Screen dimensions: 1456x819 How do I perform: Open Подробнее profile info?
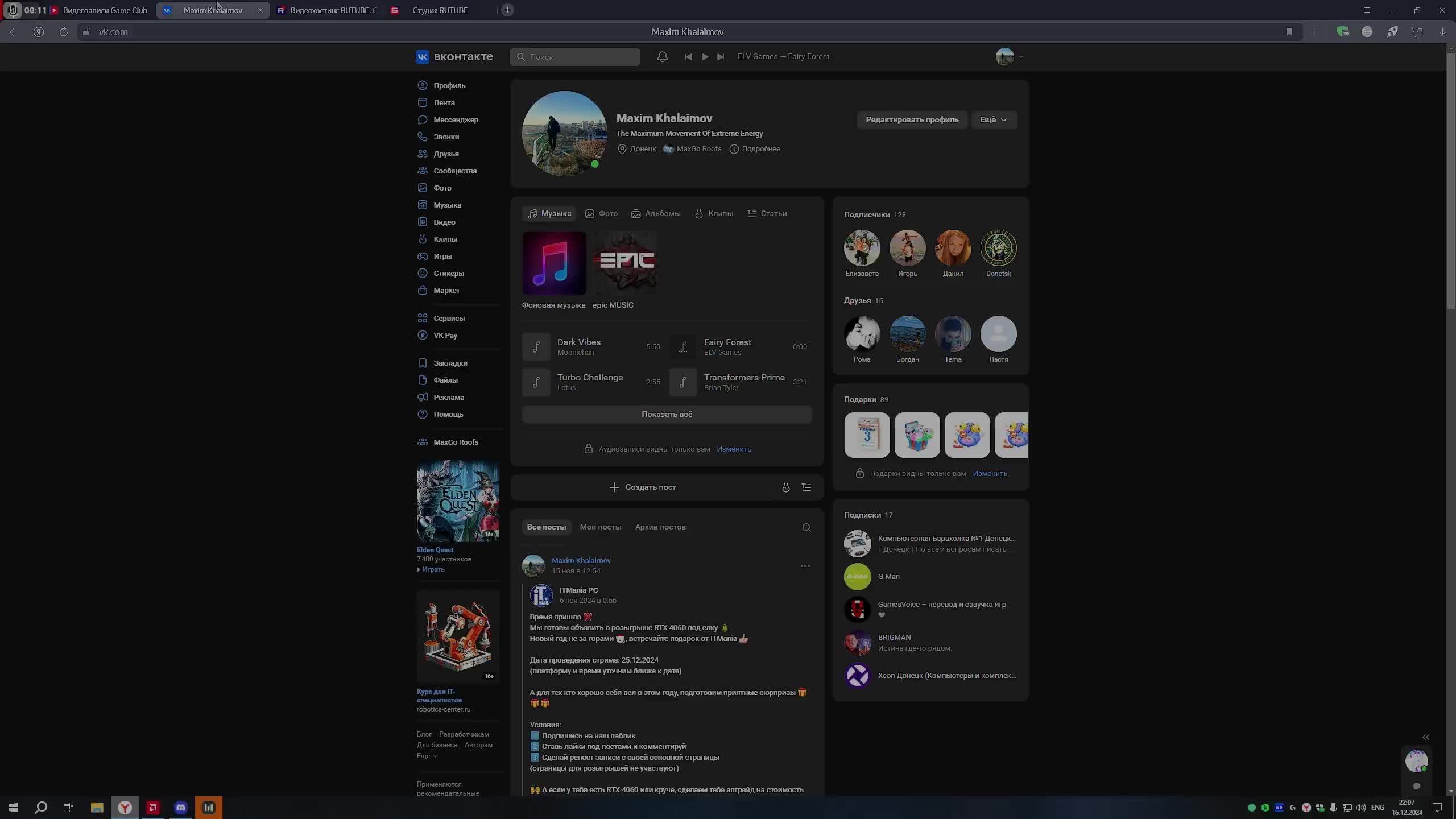pyautogui.click(x=755, y=149)
